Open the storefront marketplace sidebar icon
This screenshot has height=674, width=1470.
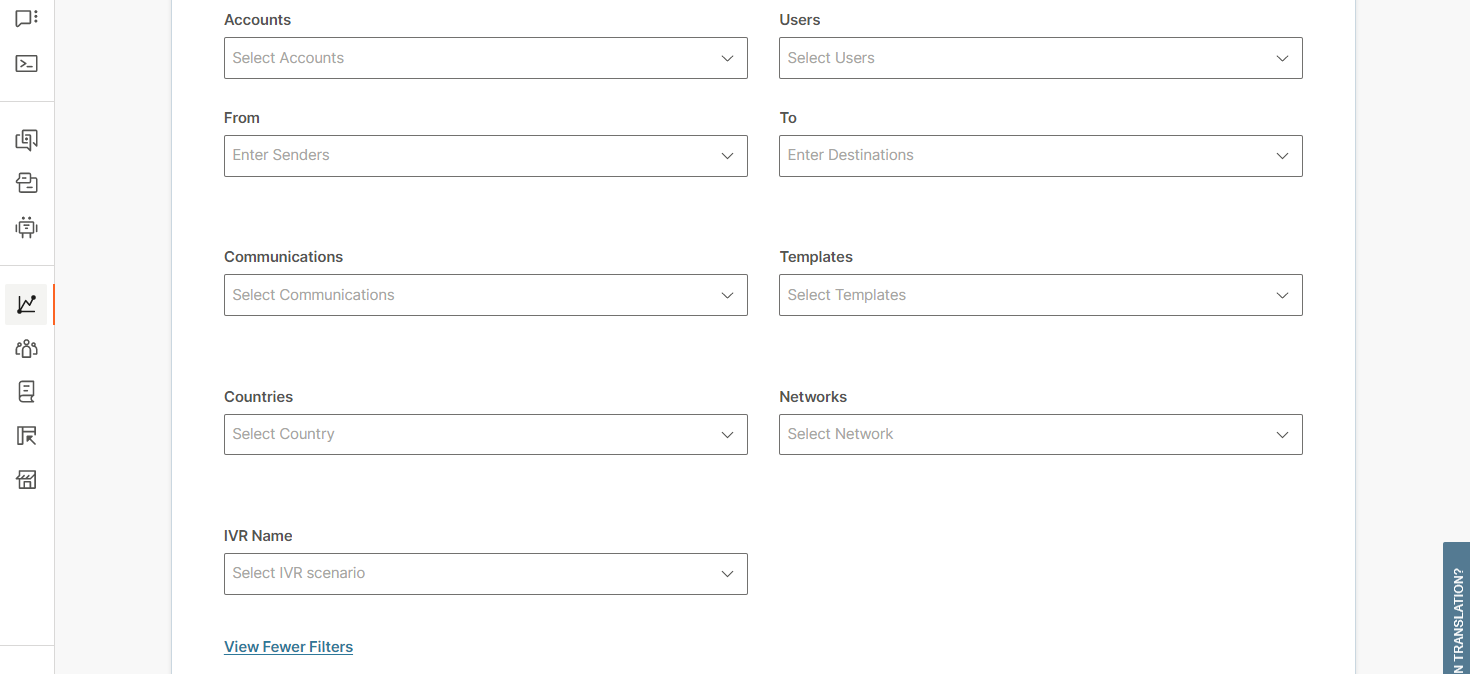[x=27, y=480]
